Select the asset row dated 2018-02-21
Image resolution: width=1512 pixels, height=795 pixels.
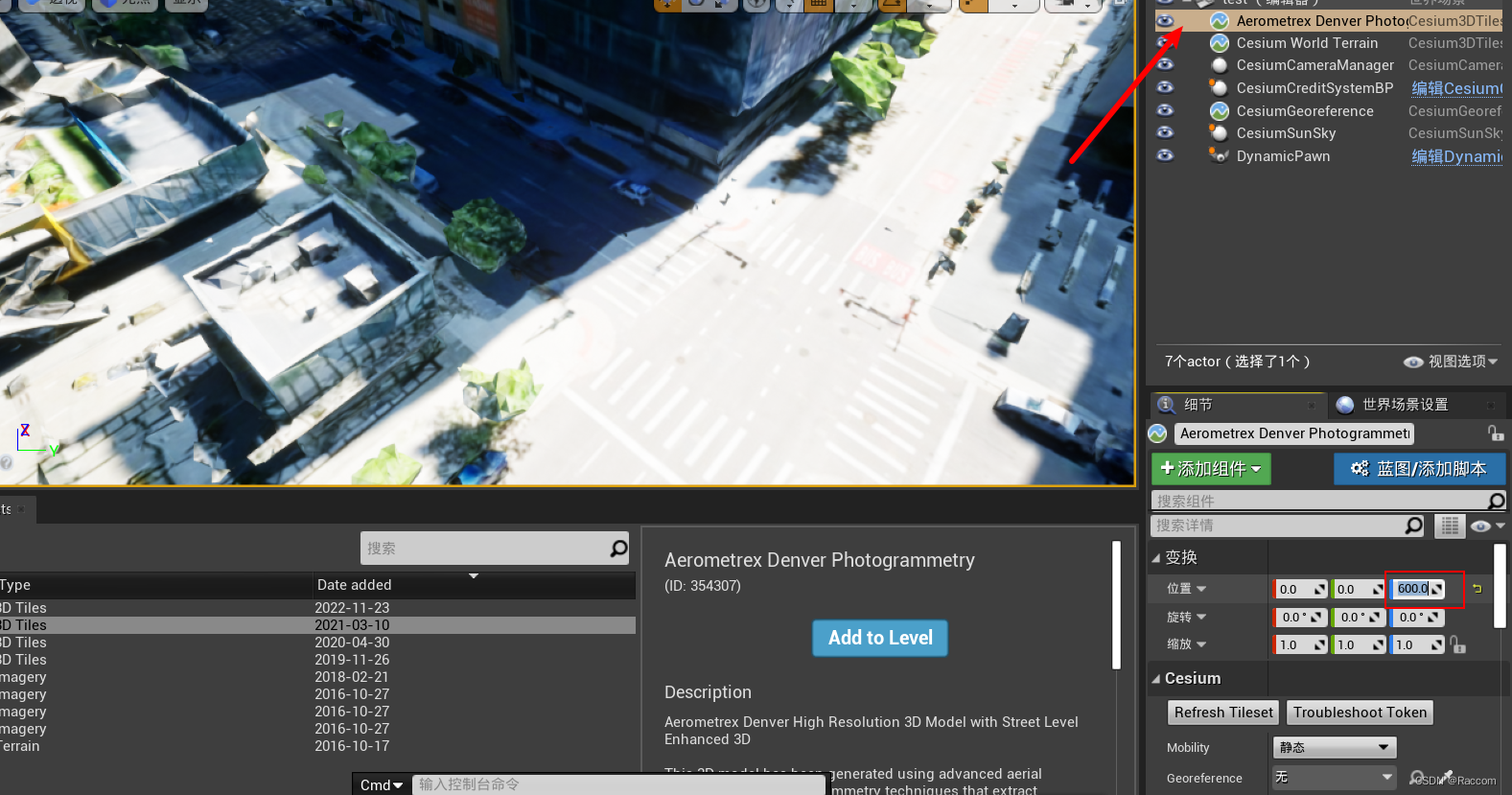click(317, 677)
